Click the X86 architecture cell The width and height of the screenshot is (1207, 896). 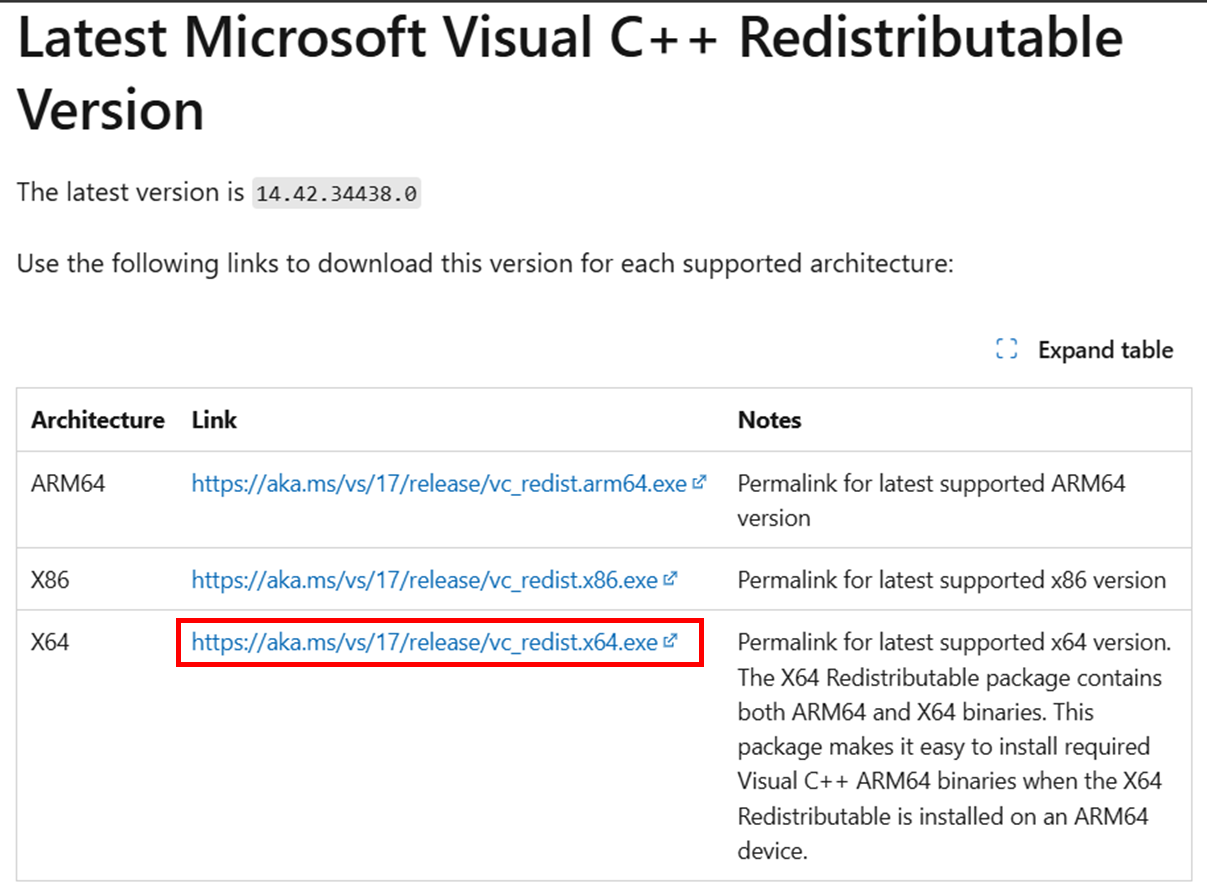[50, 580]
